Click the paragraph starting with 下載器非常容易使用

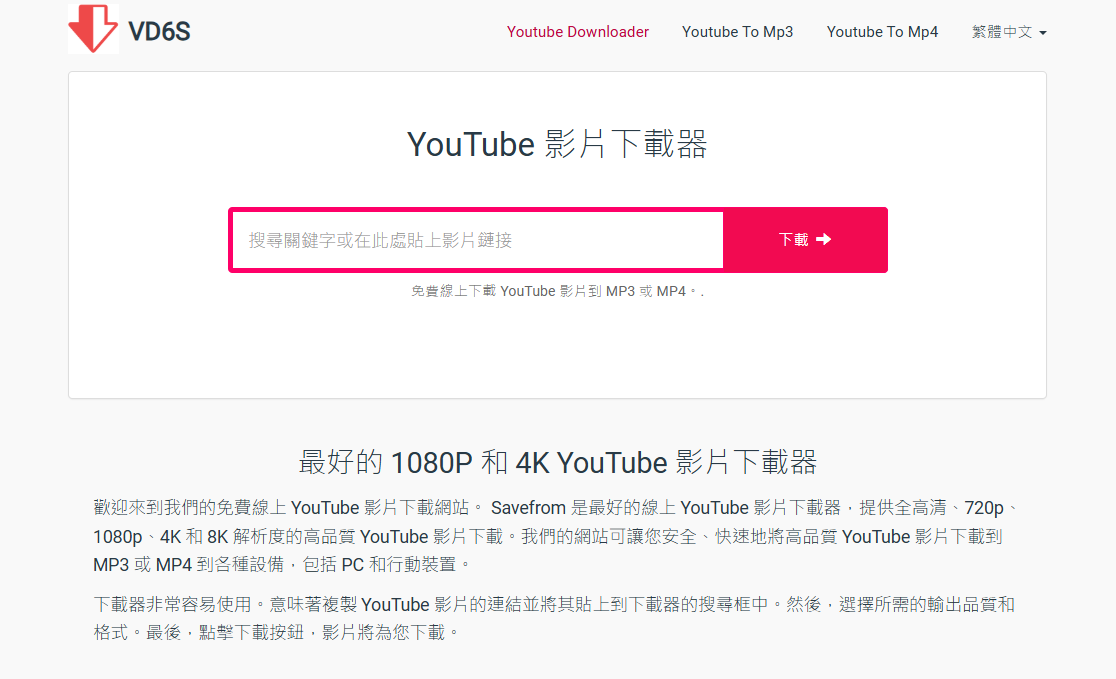[x=554, y=619]
